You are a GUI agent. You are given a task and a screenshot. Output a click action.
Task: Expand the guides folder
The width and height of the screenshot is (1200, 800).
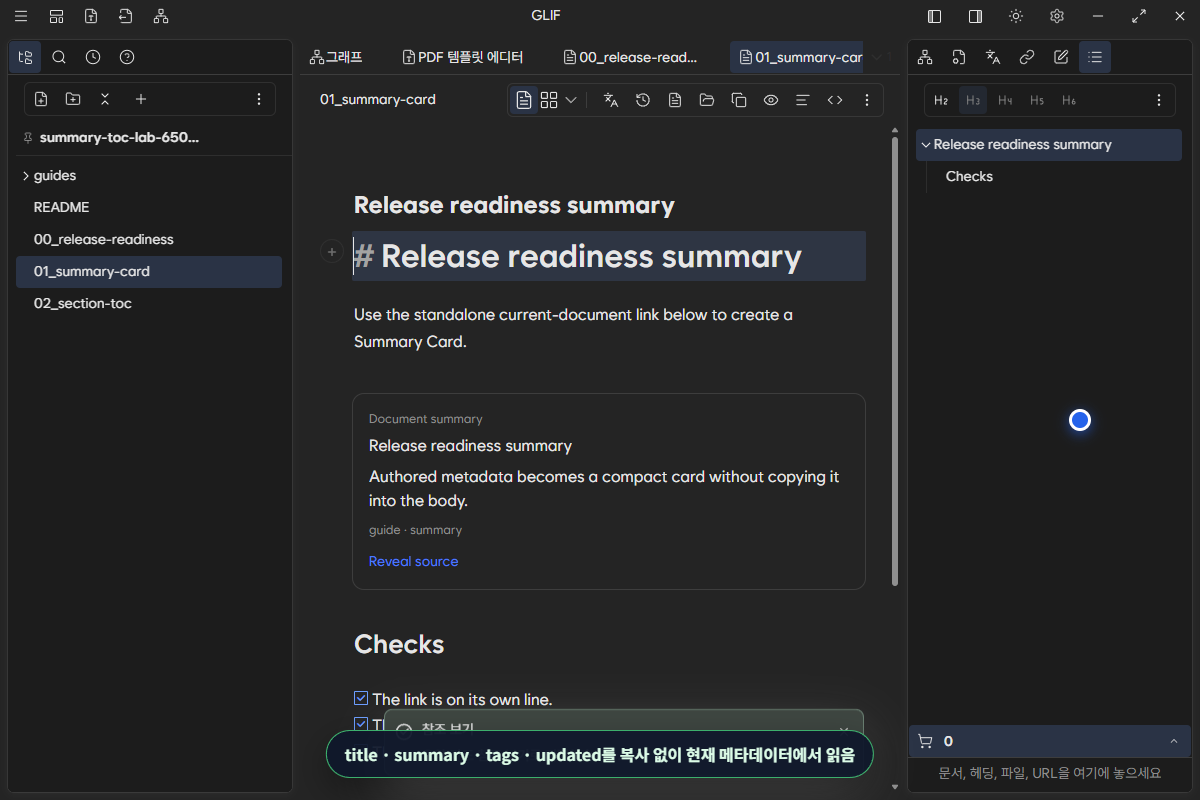pos(149,175)
